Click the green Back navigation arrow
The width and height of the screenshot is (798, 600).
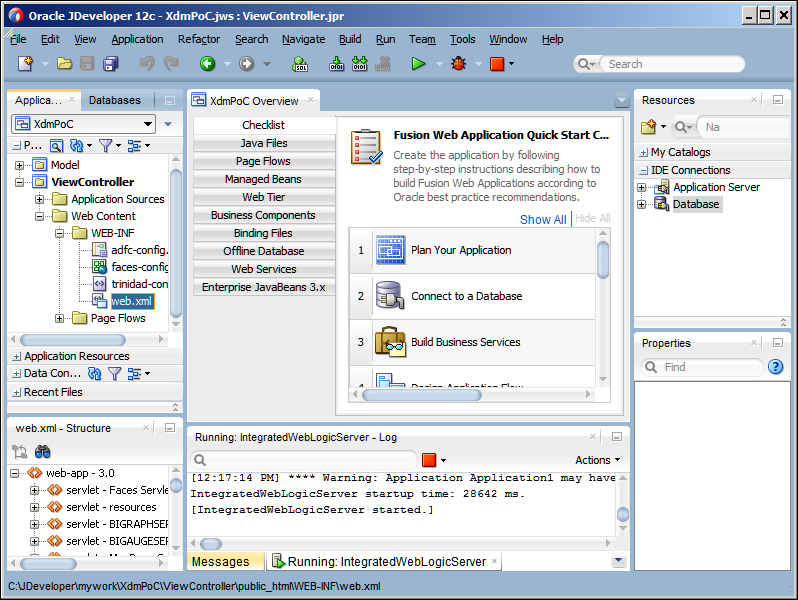pyautogui.click(x=207, y=64)
